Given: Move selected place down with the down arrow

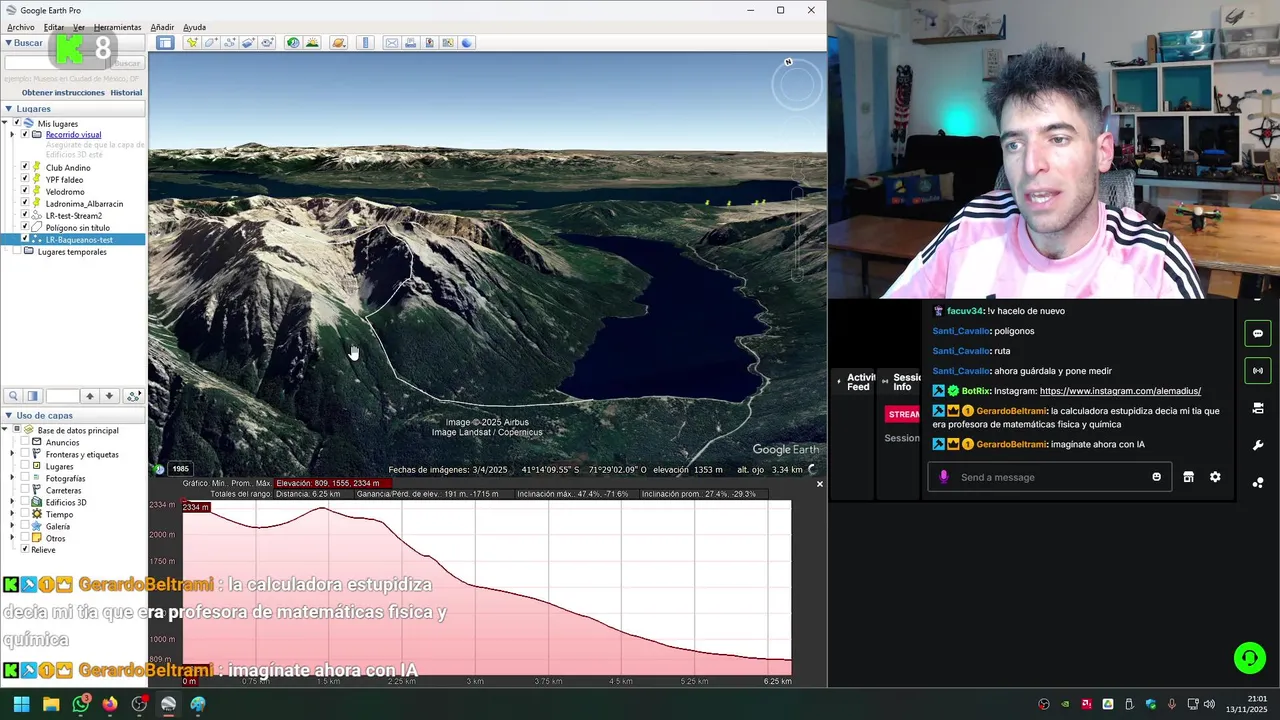Looking at the screenshot, I should [110, 396].
